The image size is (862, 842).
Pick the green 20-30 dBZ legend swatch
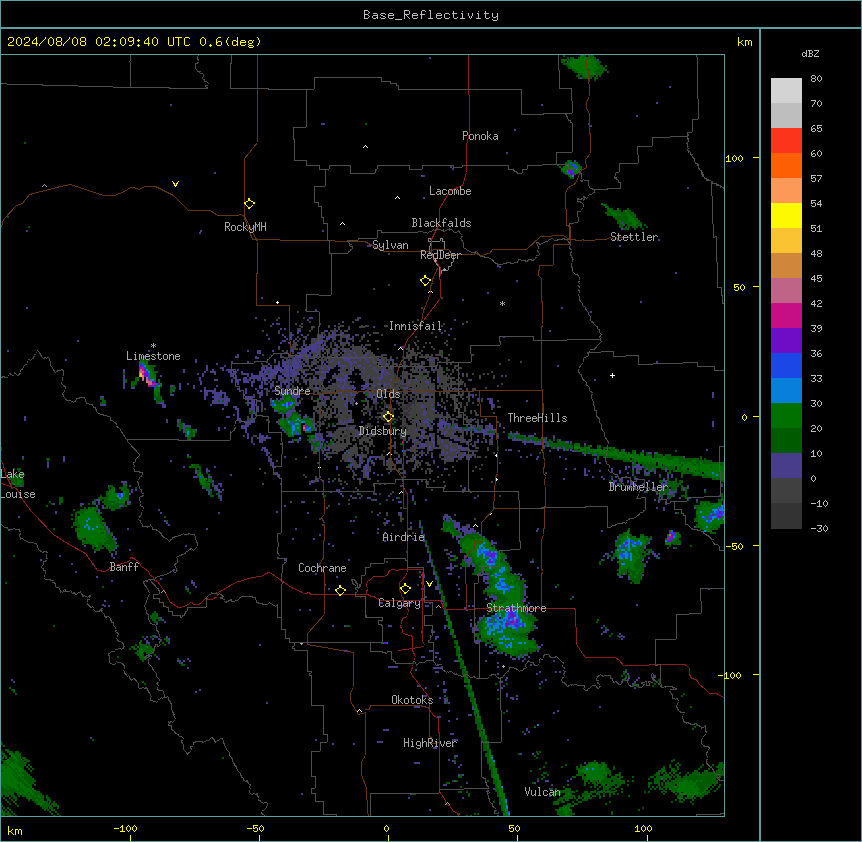point(786,416)
